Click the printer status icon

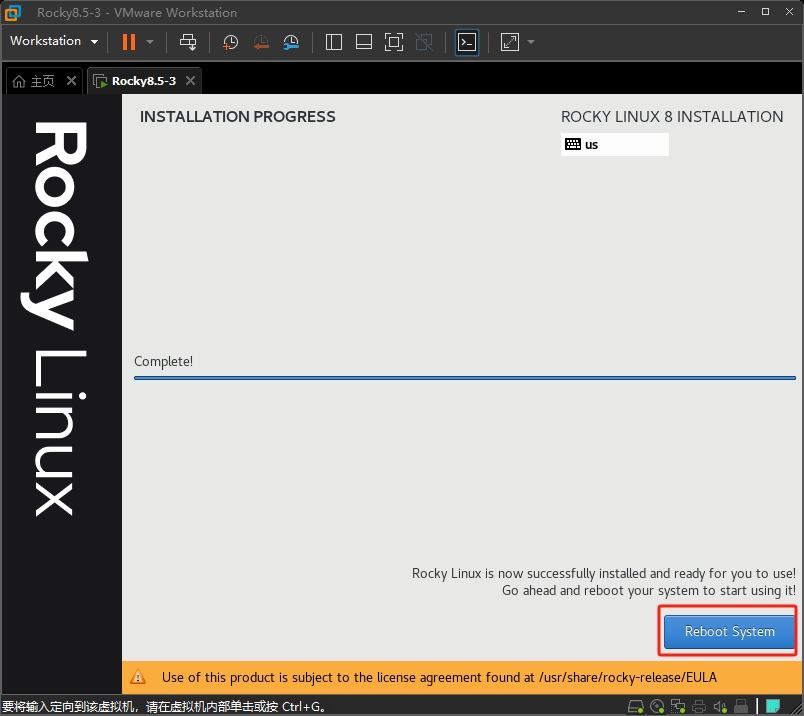tap(699, 707)
